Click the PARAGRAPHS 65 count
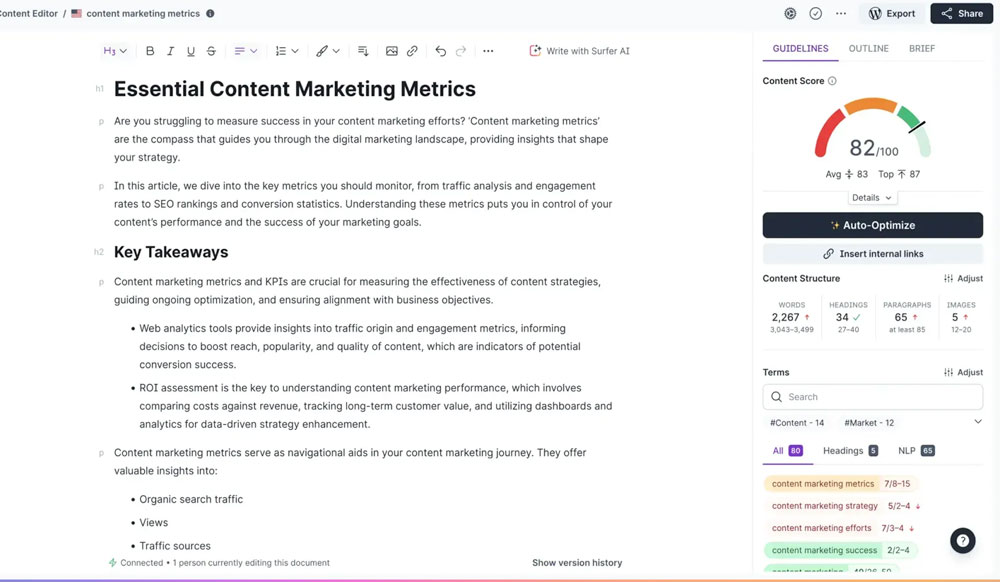 tap(907, 317)
